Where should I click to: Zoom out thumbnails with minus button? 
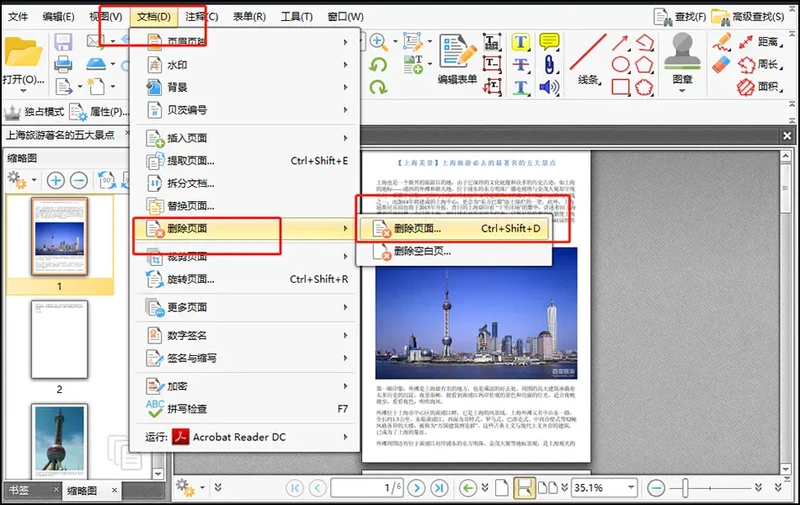(x=79, y=180)
